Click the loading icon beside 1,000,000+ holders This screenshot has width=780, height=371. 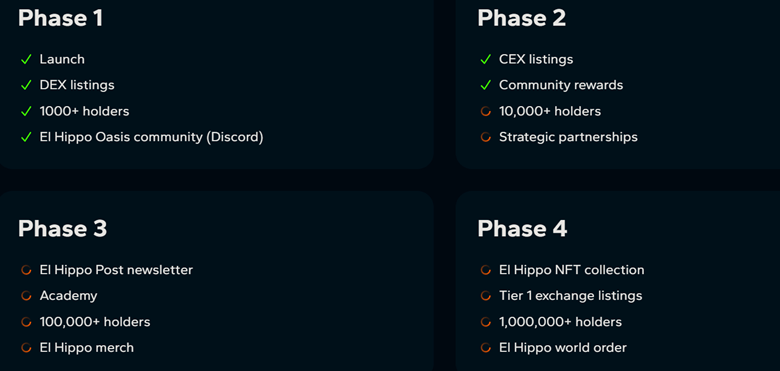click(486, 322)
